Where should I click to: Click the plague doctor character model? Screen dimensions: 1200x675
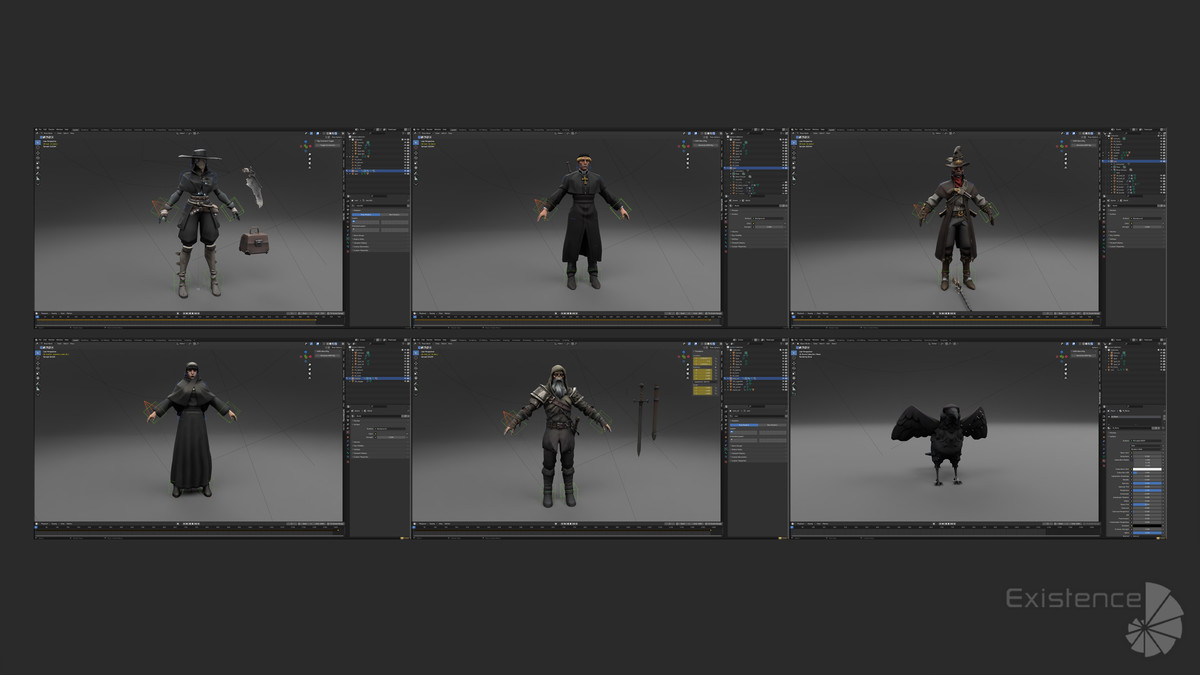click(199, 223)
